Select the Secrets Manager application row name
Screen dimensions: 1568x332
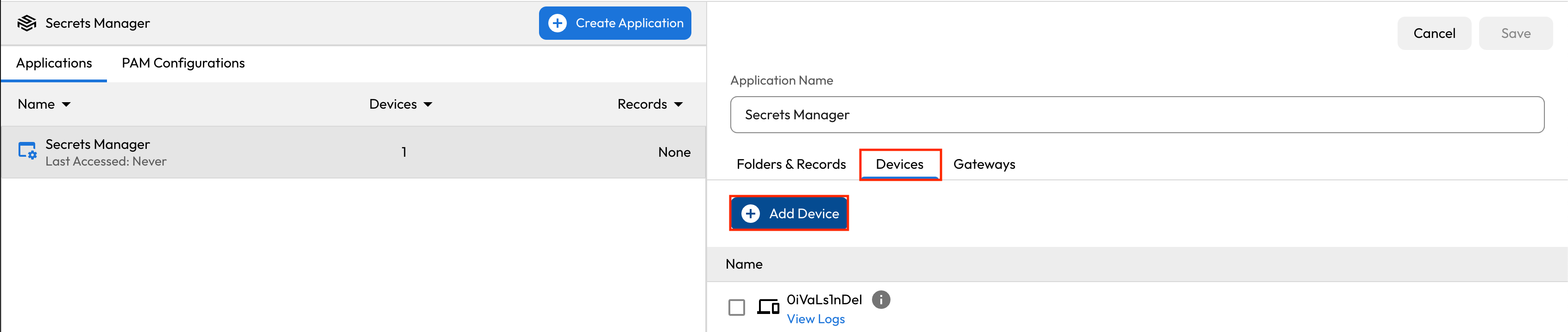[x=97, y=145]
